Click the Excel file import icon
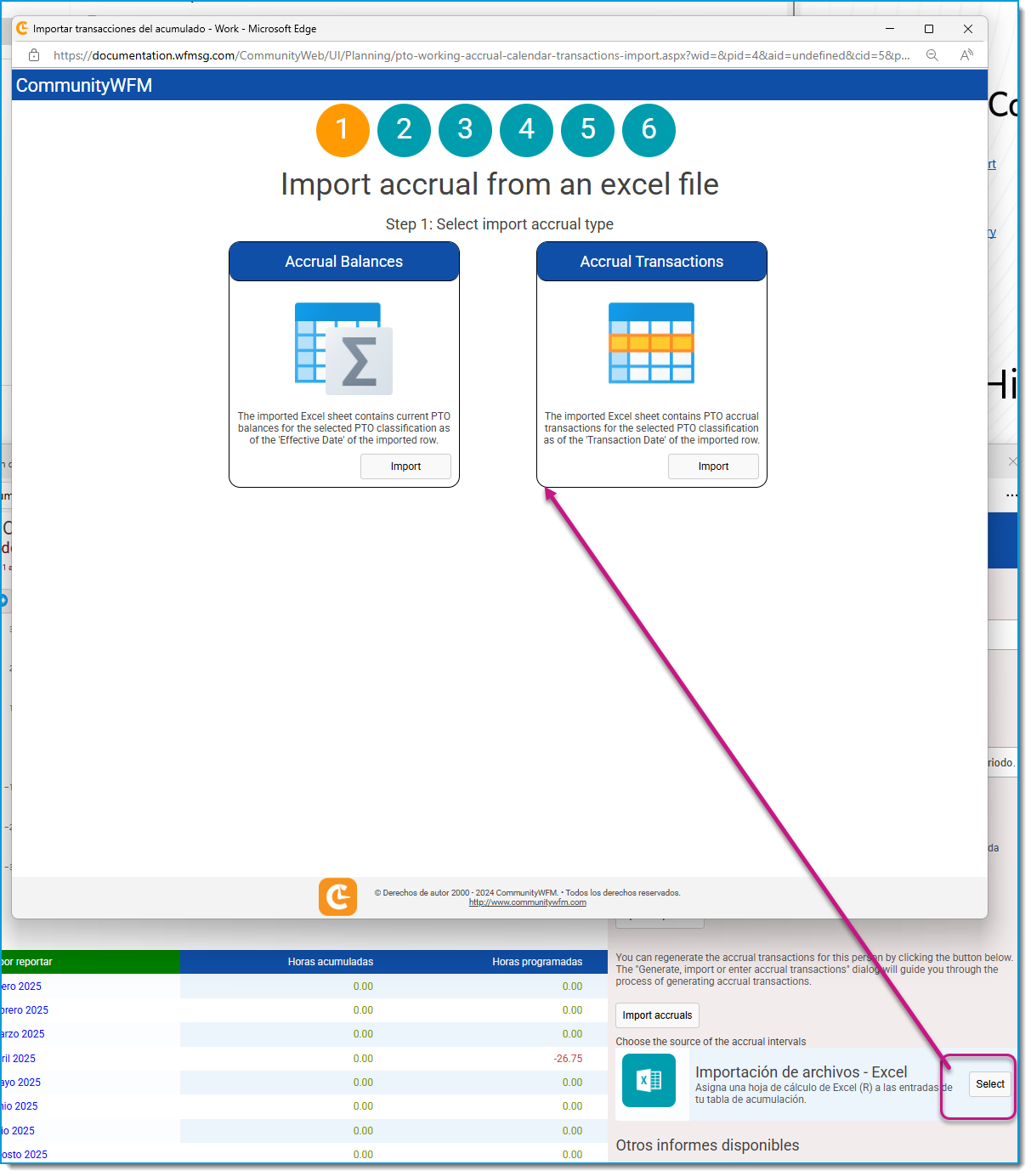1031x1176 pixels. coord(649,1081)
